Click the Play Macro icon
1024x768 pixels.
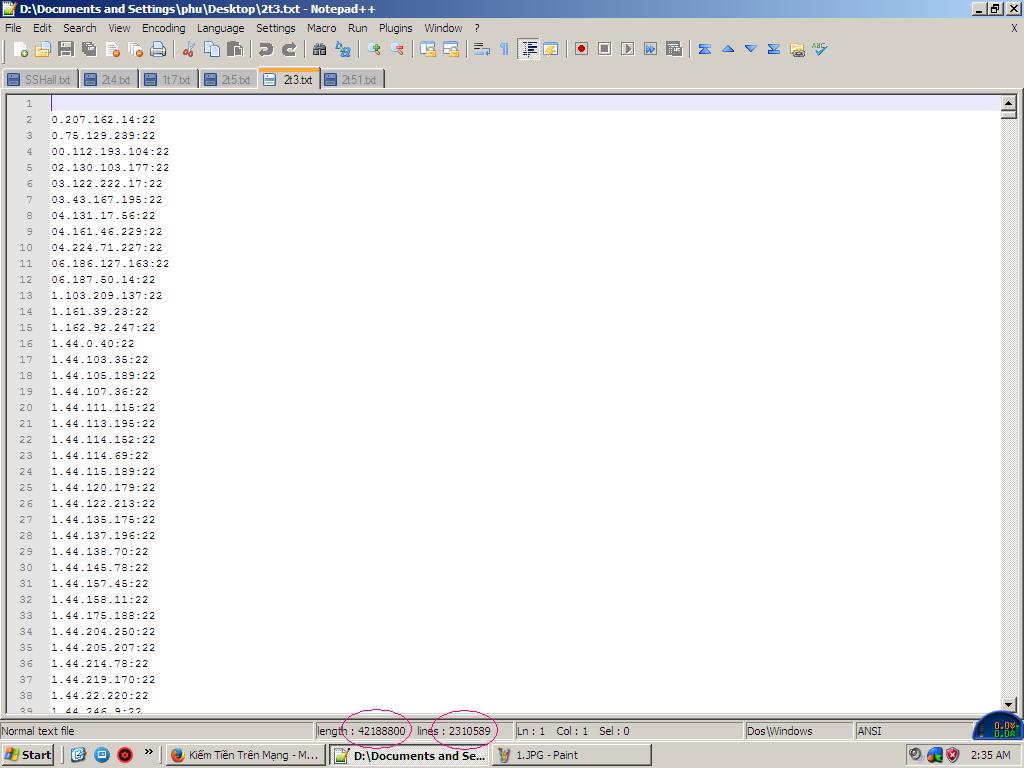pos(627,49)
